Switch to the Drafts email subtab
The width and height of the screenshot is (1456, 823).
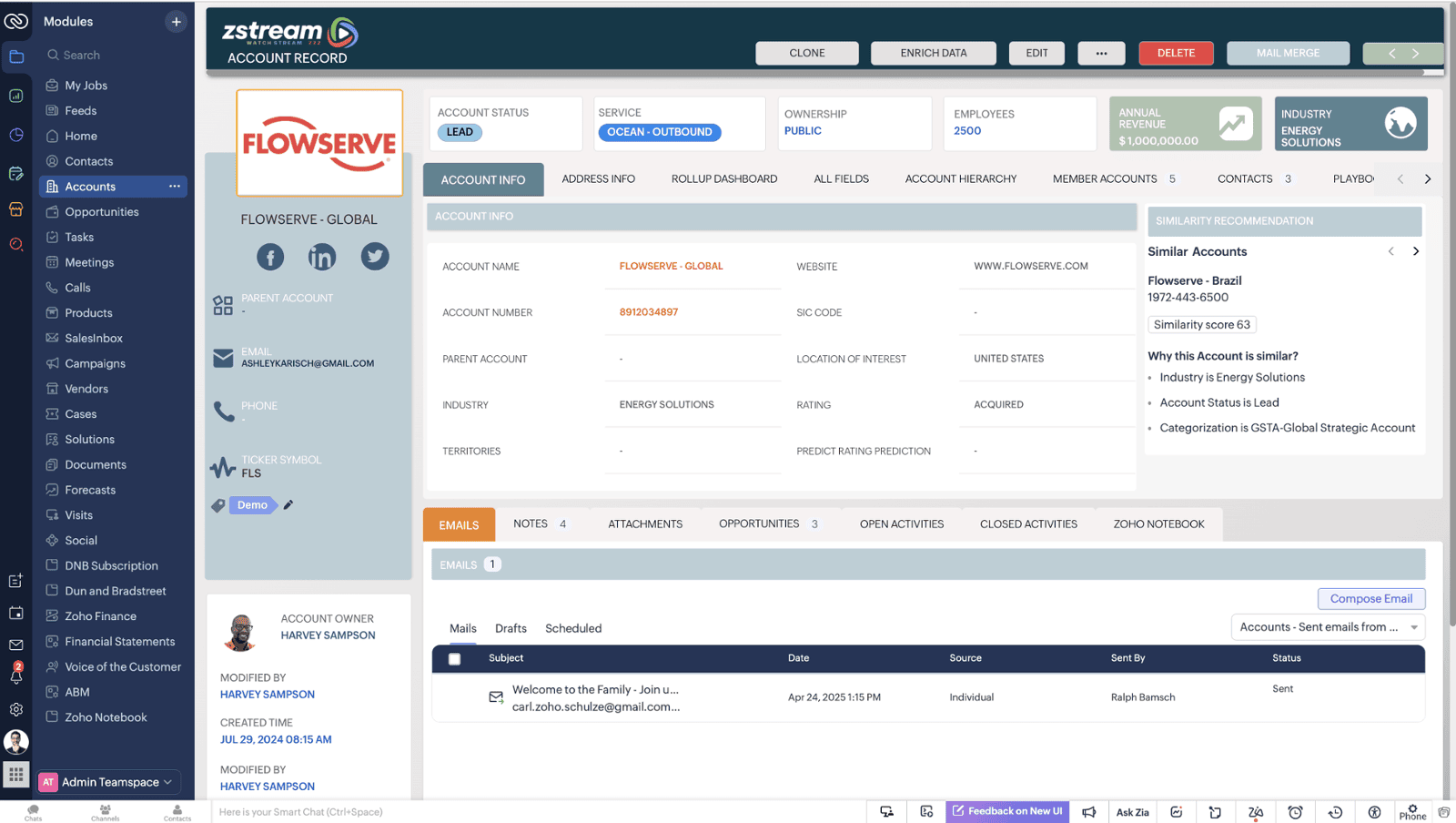pyautogui.click(x=511, y=629)
